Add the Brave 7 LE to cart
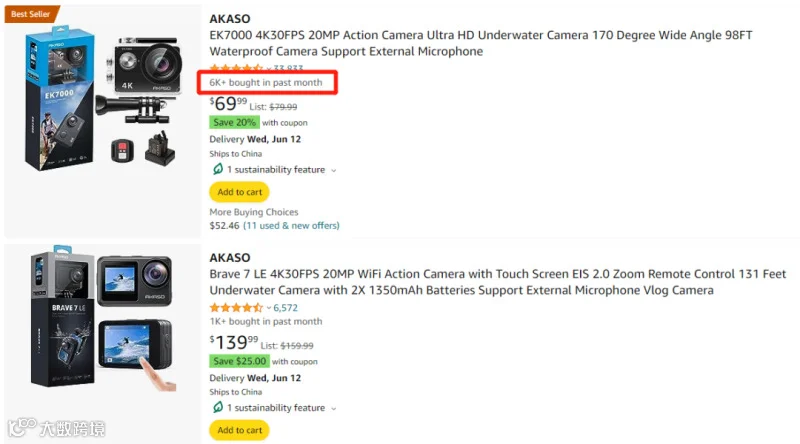Image resolution: width=800 pixels, height=444 pixels. (x=239, y=430)
